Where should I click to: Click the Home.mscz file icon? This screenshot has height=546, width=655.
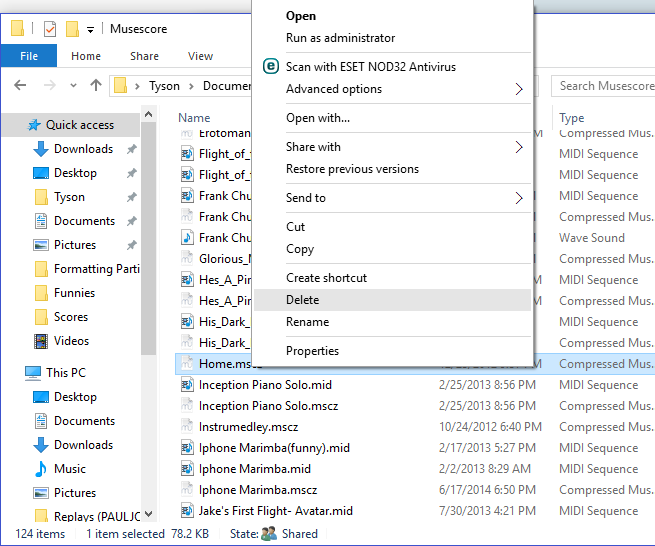tap(187, 363)
